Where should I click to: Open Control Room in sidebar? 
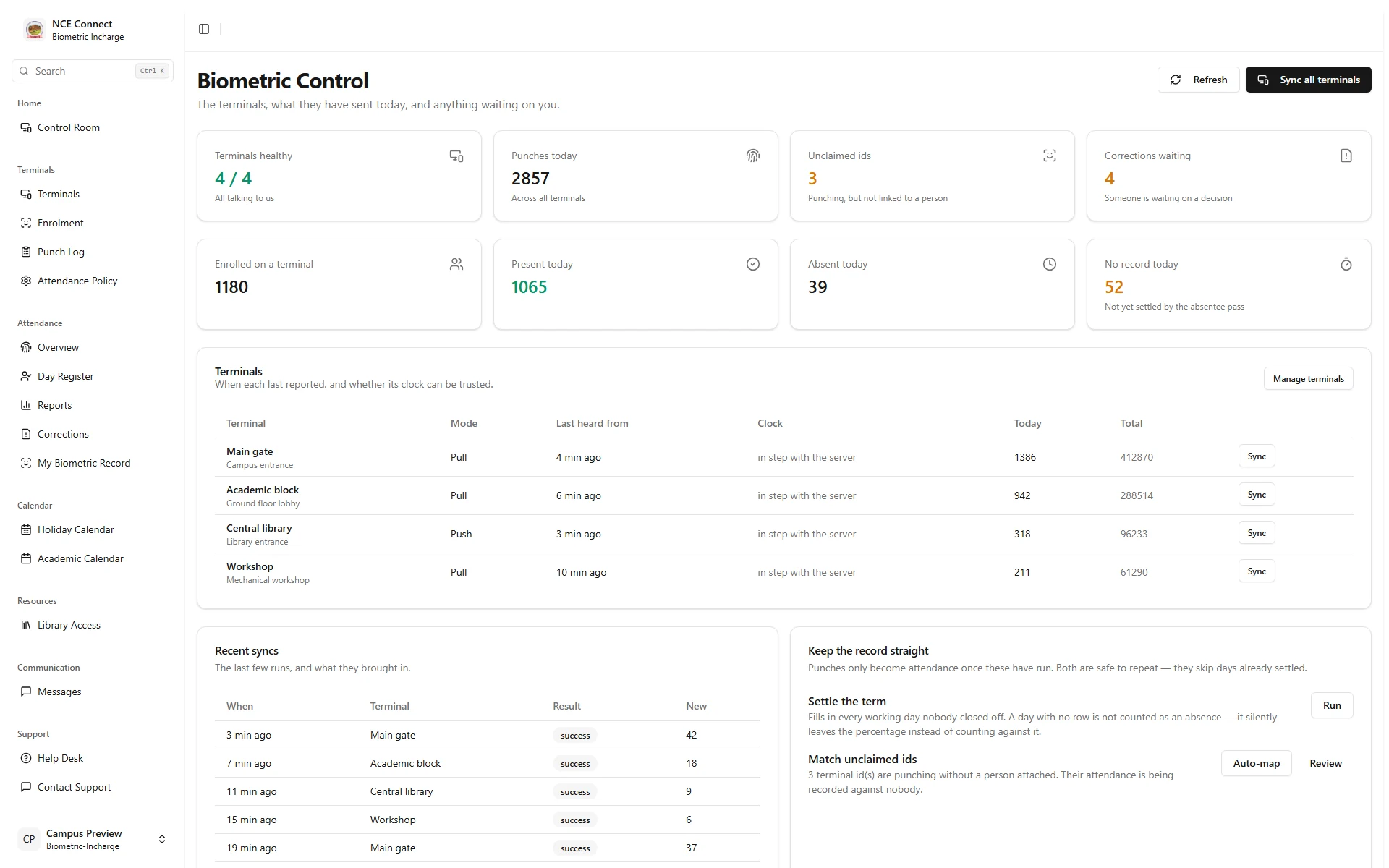pos(93,127)
